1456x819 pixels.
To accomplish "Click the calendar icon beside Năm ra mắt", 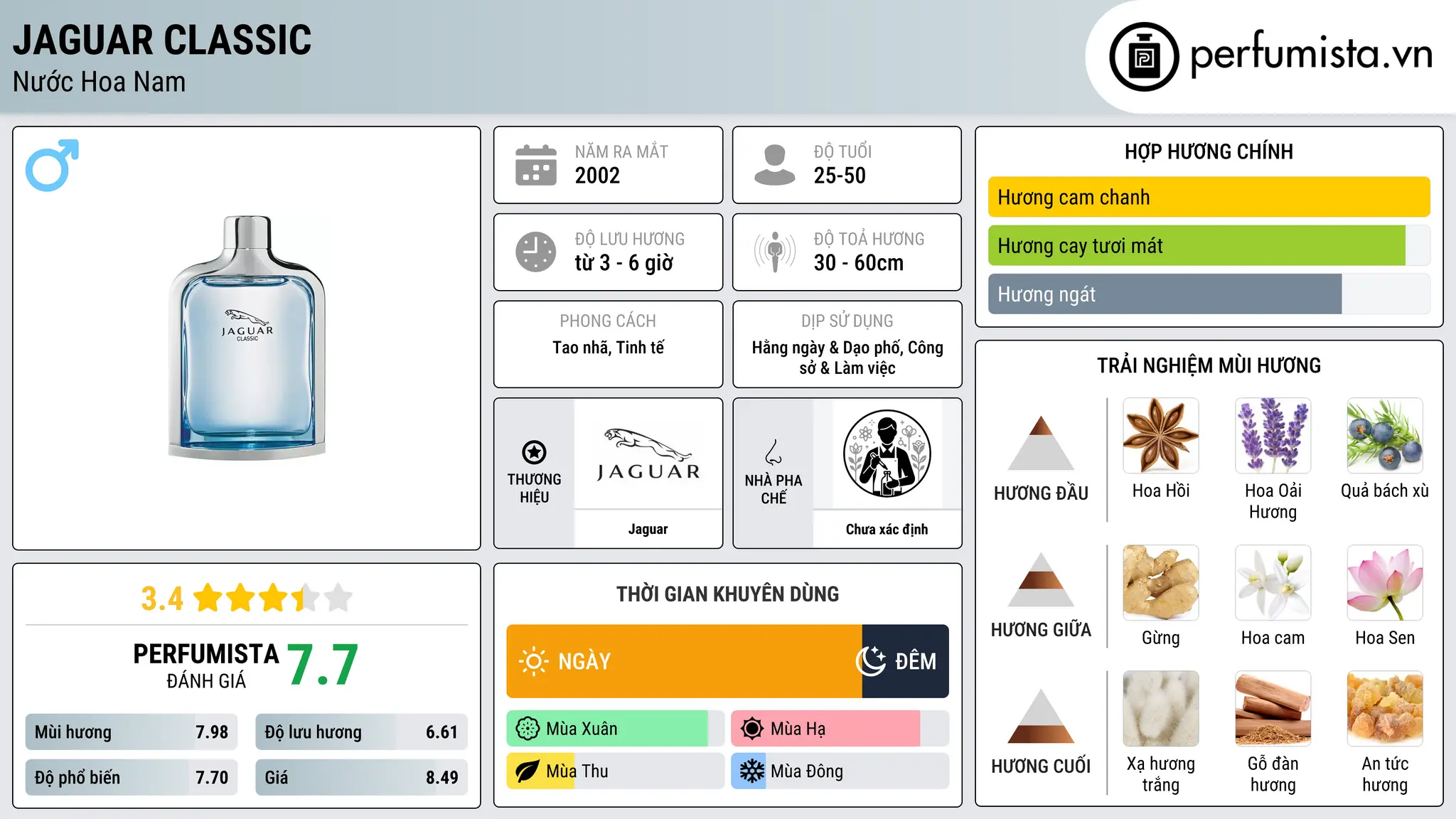I will tap(536, 165).
